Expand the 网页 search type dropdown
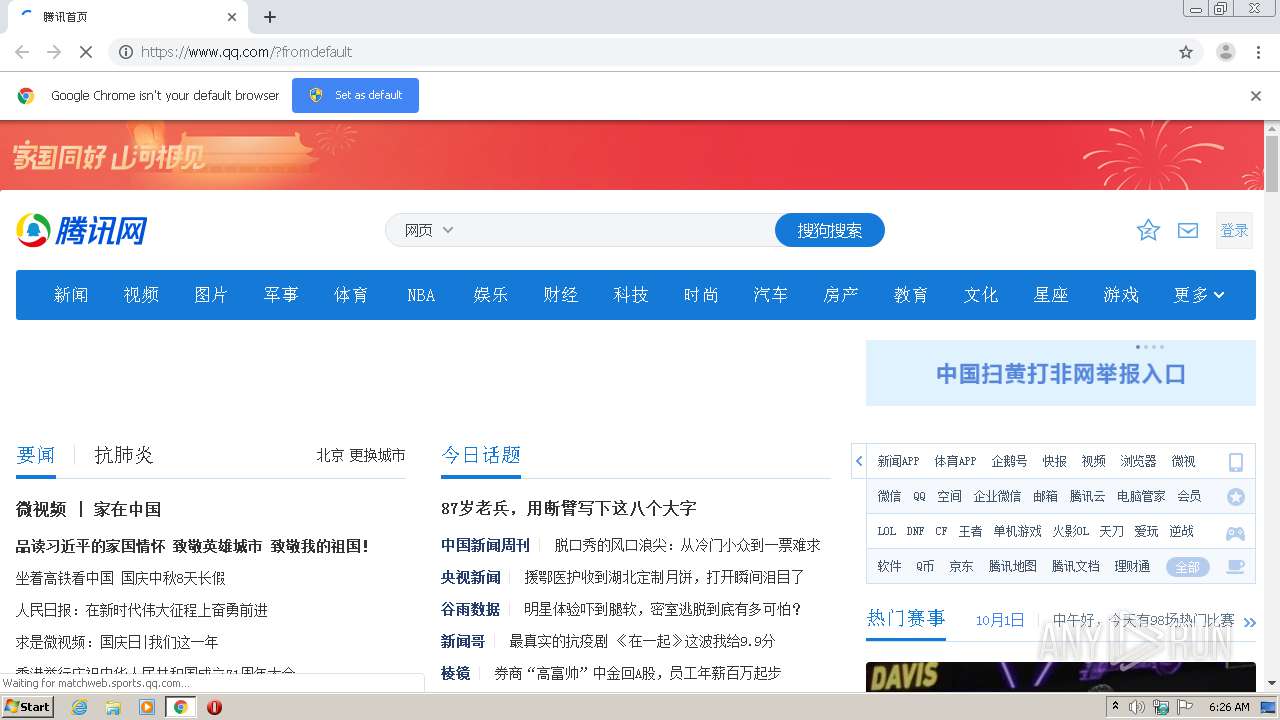 429,230
